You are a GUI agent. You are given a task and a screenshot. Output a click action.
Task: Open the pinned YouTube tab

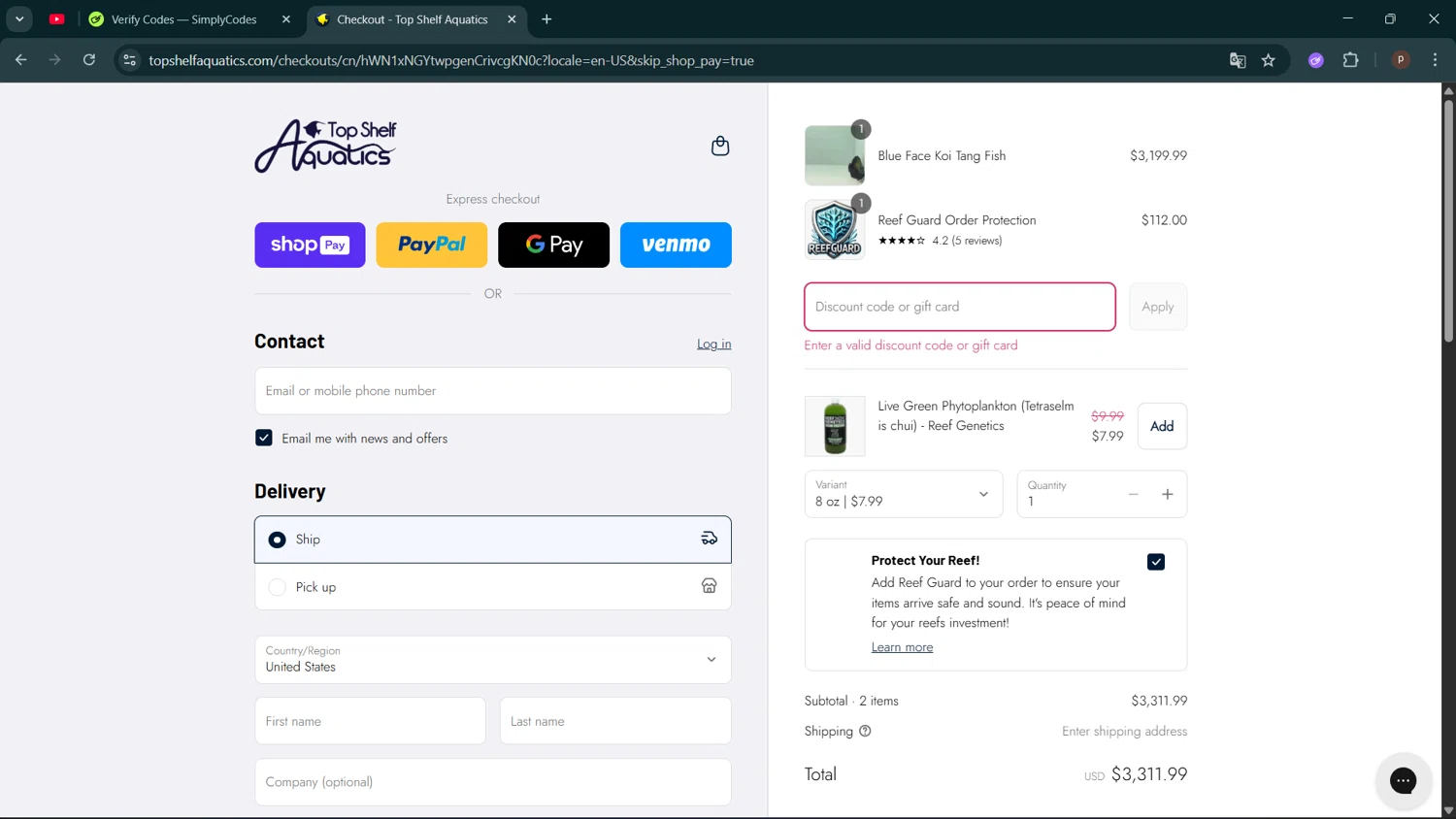57,19
